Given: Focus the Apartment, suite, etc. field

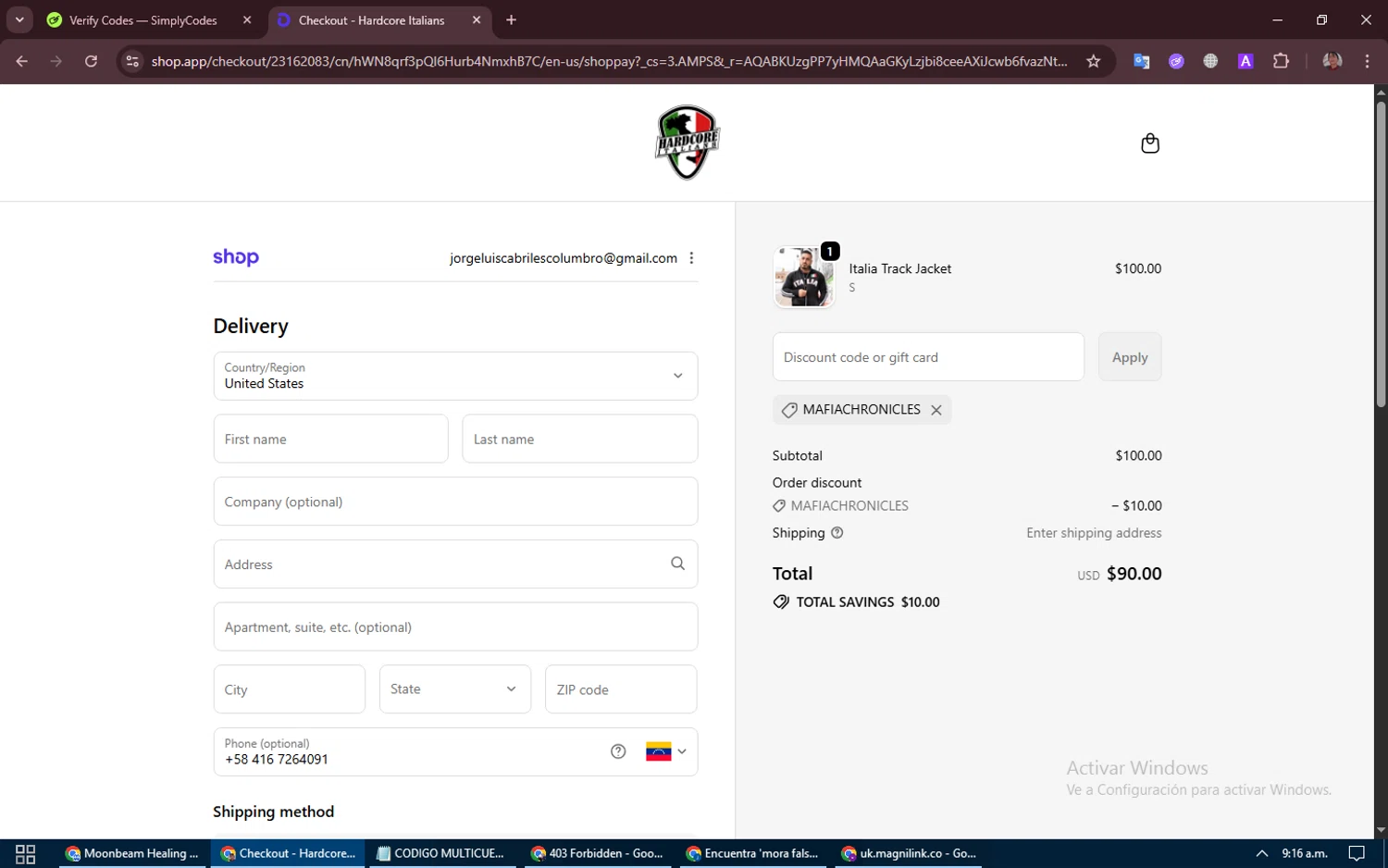Looking at the screenshot, I should coord(455,626).
